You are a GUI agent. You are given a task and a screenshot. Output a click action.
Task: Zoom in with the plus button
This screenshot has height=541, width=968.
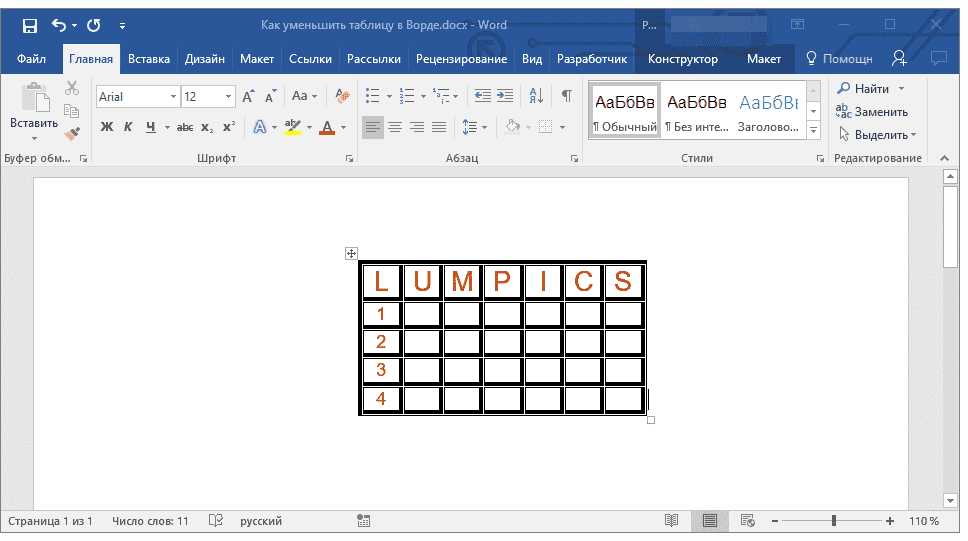click(x=890, y=521)
